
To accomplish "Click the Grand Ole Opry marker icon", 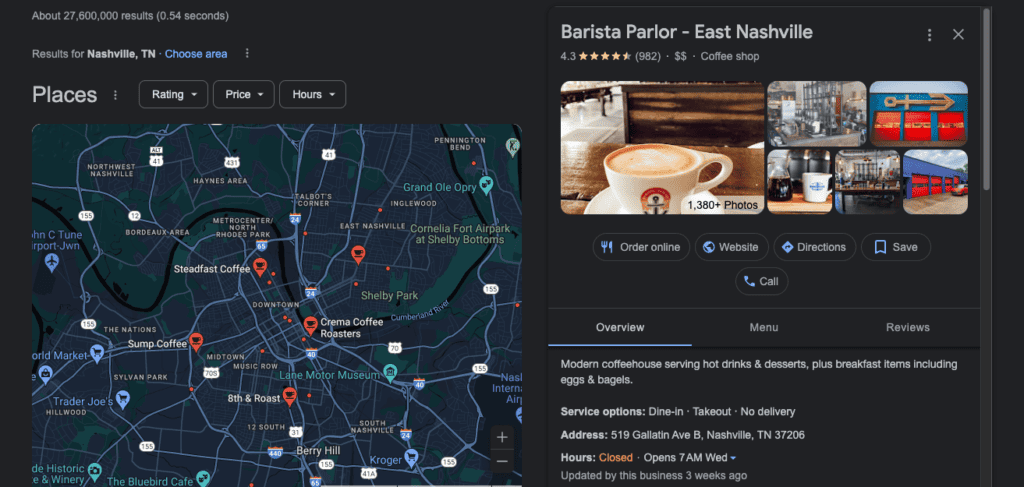I will coord(485,183).
